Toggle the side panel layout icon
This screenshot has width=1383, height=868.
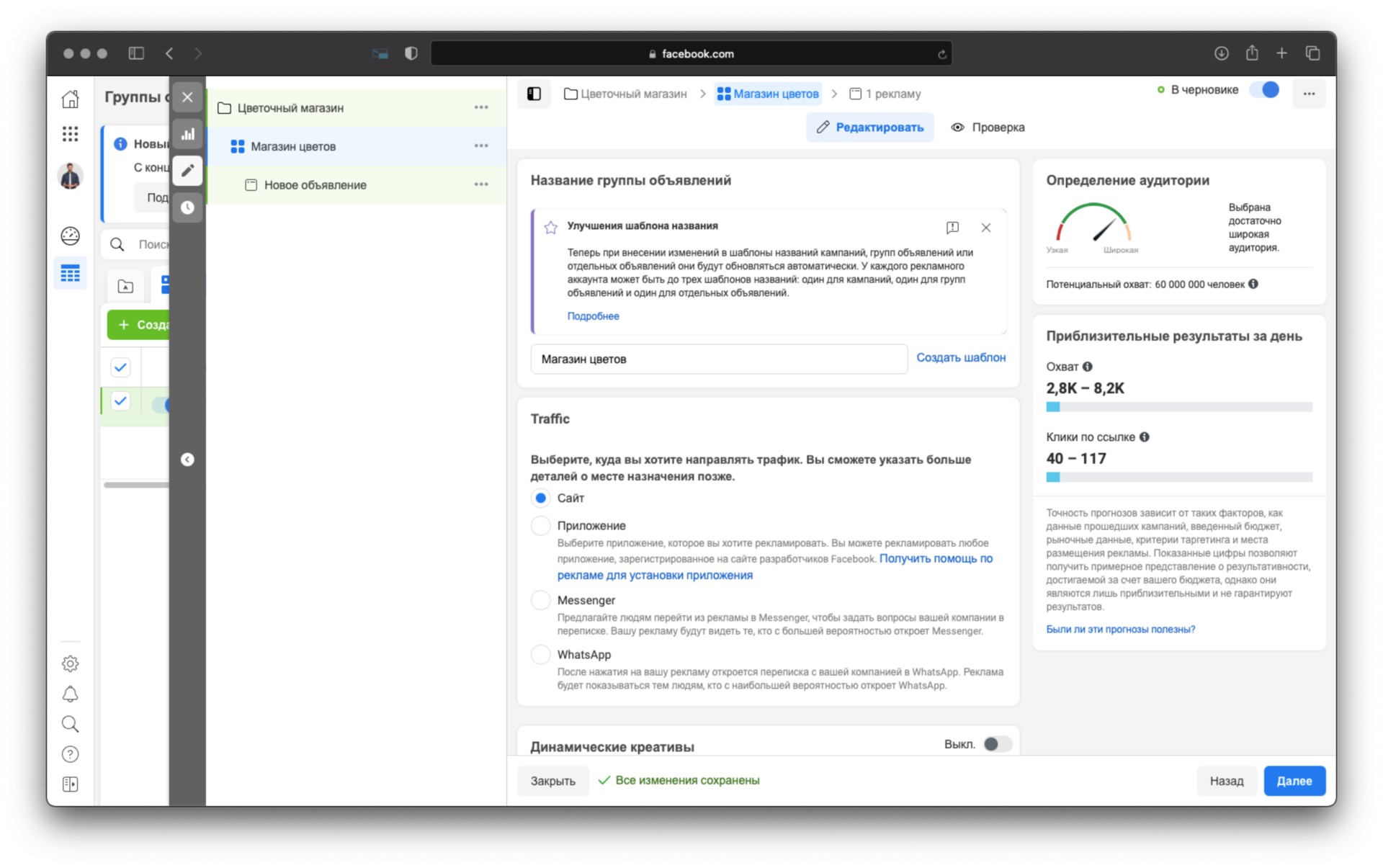[534, 94]
